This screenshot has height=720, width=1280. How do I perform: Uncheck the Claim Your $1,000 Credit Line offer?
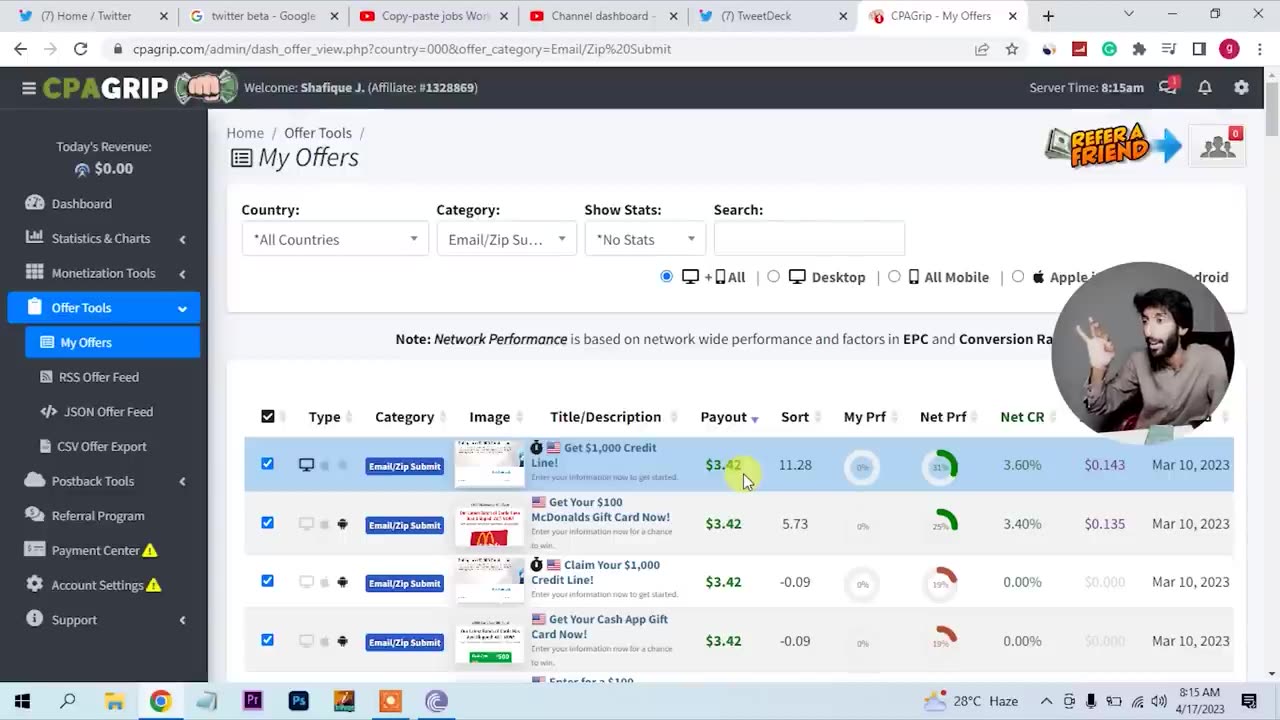(x=267, y=581)
